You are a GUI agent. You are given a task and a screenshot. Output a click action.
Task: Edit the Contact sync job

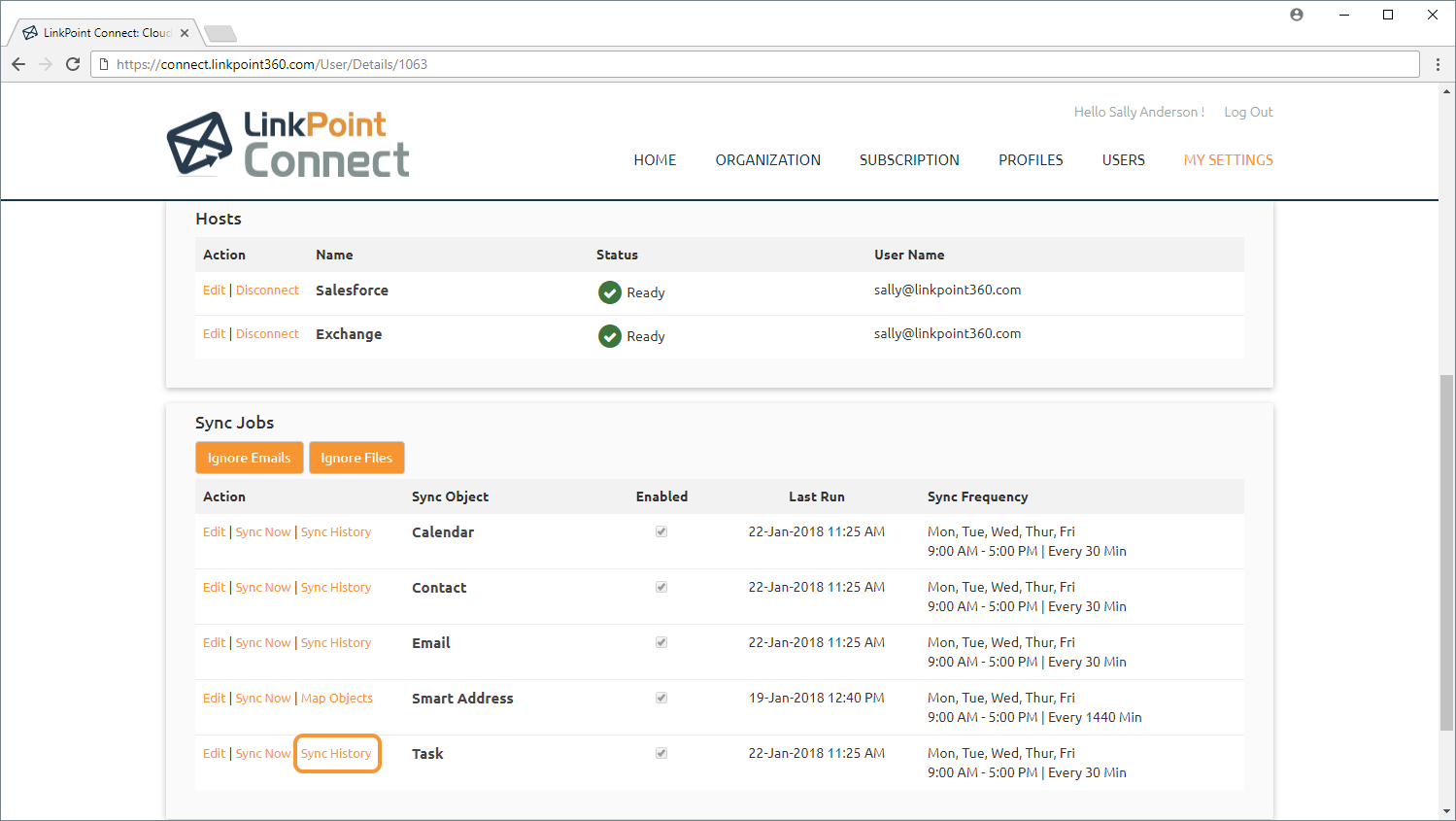214,588
